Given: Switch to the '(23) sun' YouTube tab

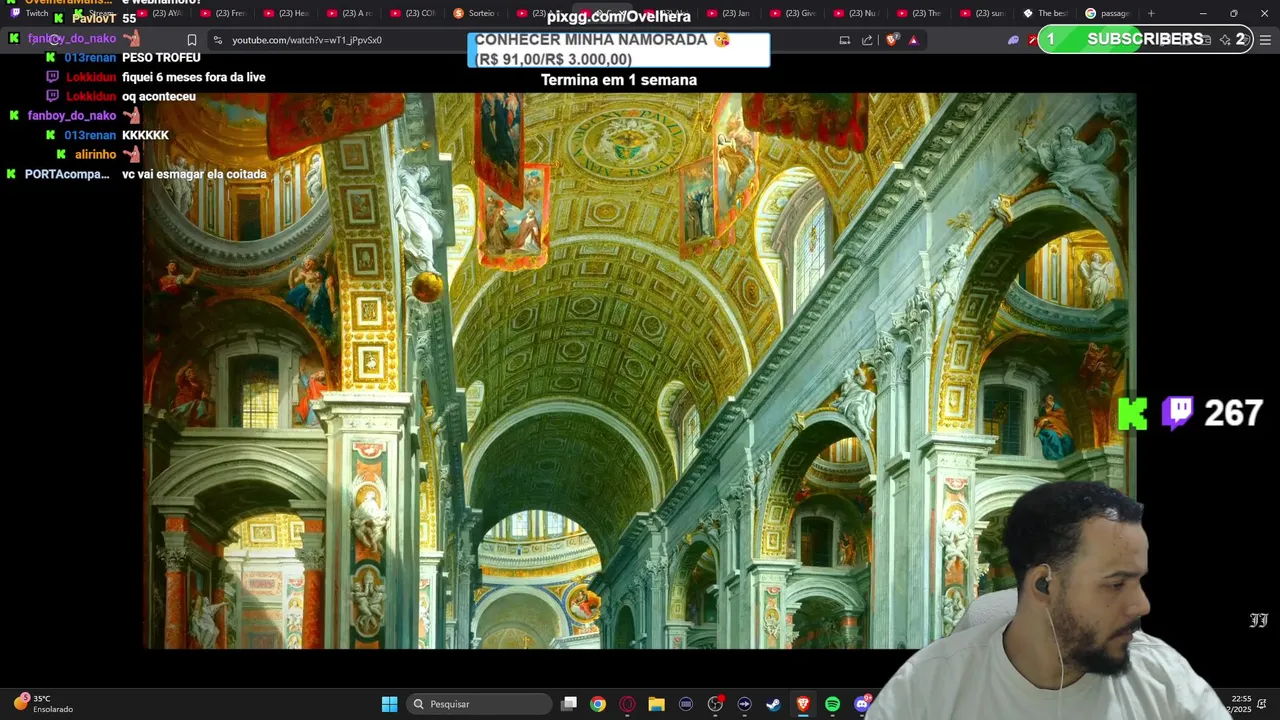Looking at the screenshot, I should click(x=983, y=13).
